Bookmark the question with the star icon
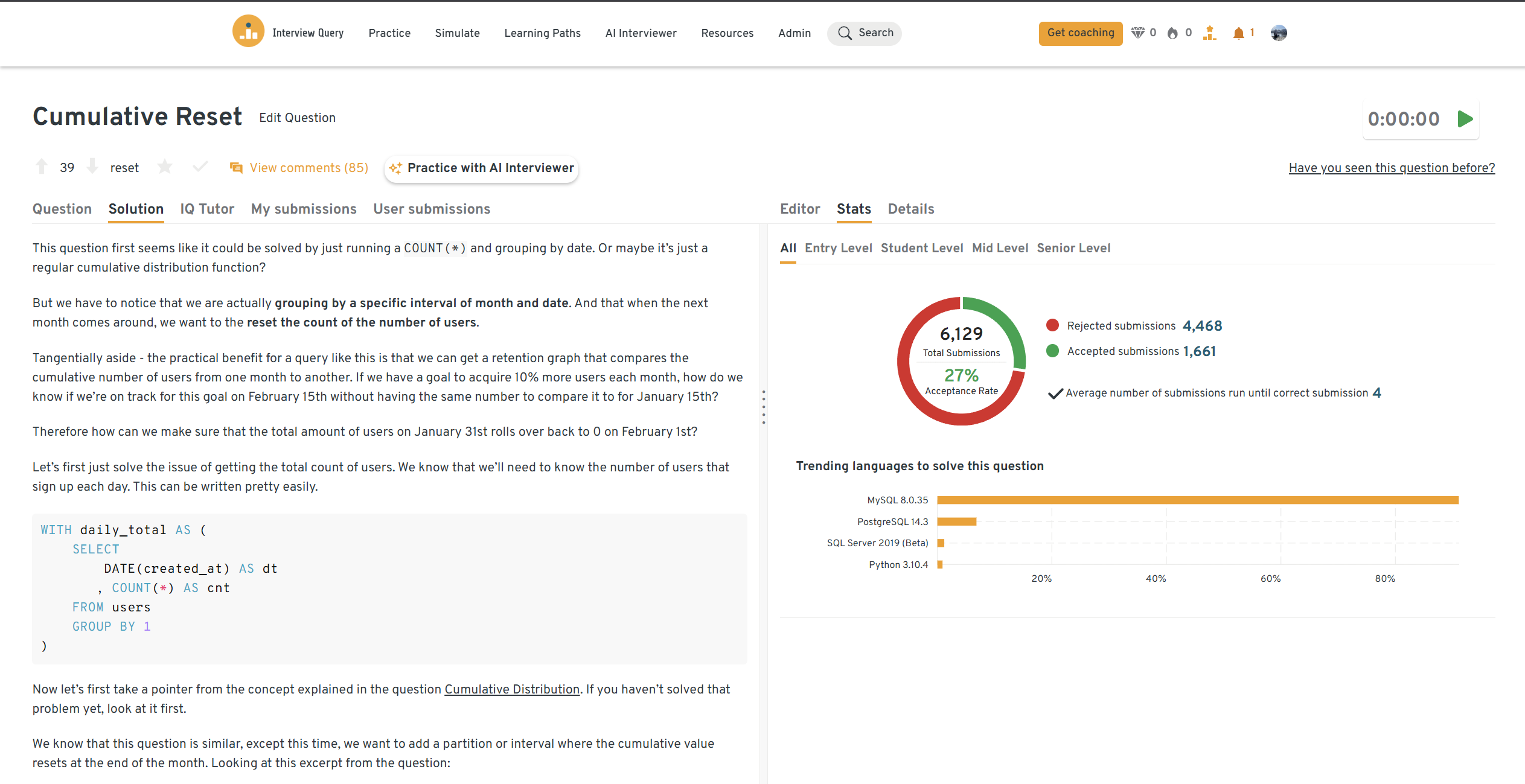 click(164, 167)
